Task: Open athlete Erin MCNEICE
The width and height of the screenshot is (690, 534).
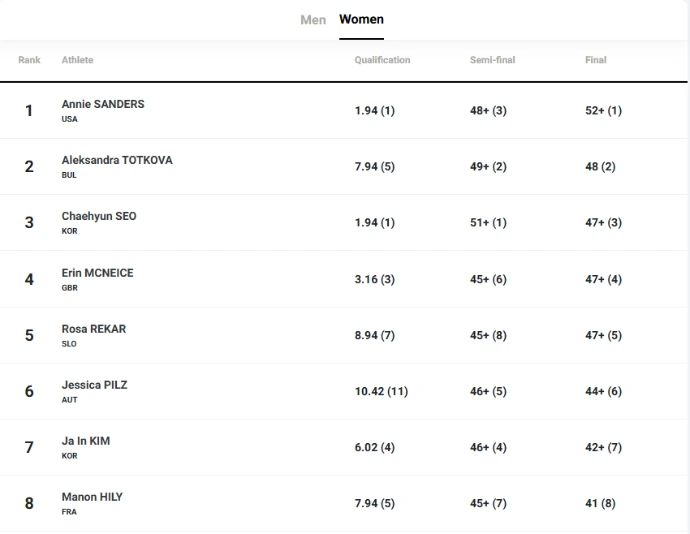Action: (97, 273)
